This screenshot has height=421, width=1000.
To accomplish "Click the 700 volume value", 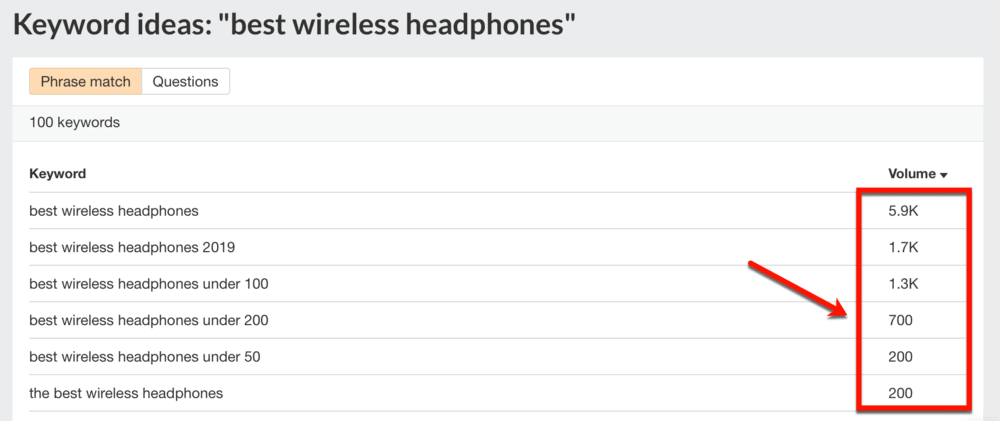I will click(901, 320).
